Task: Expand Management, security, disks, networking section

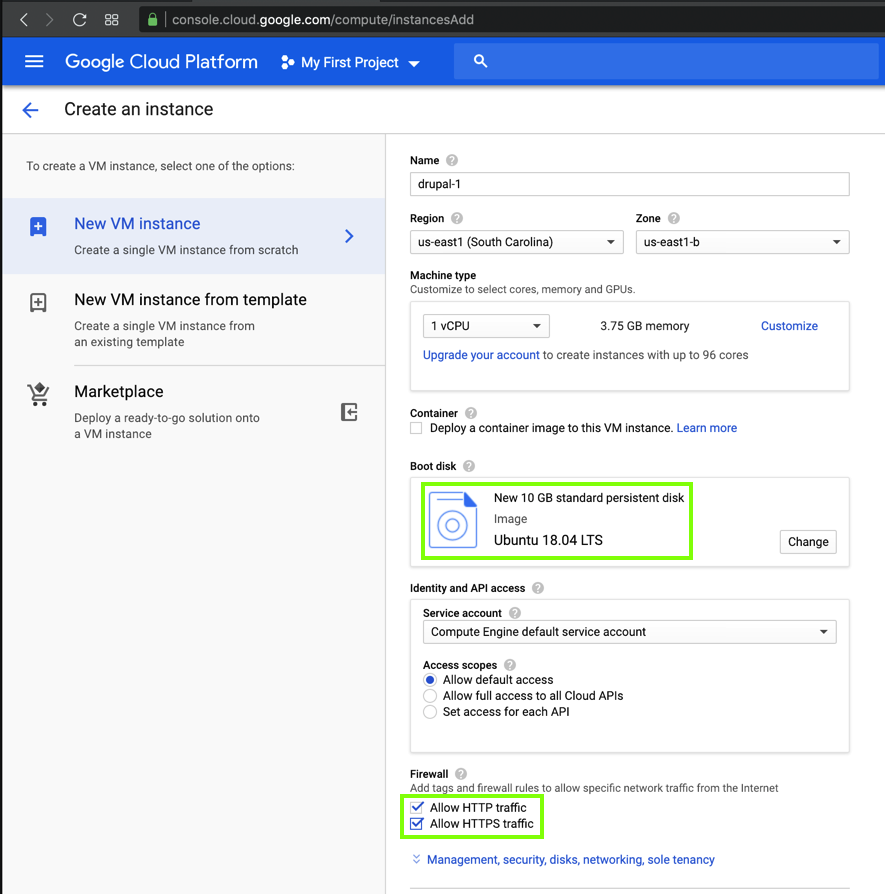Action: tap(570, 860)
